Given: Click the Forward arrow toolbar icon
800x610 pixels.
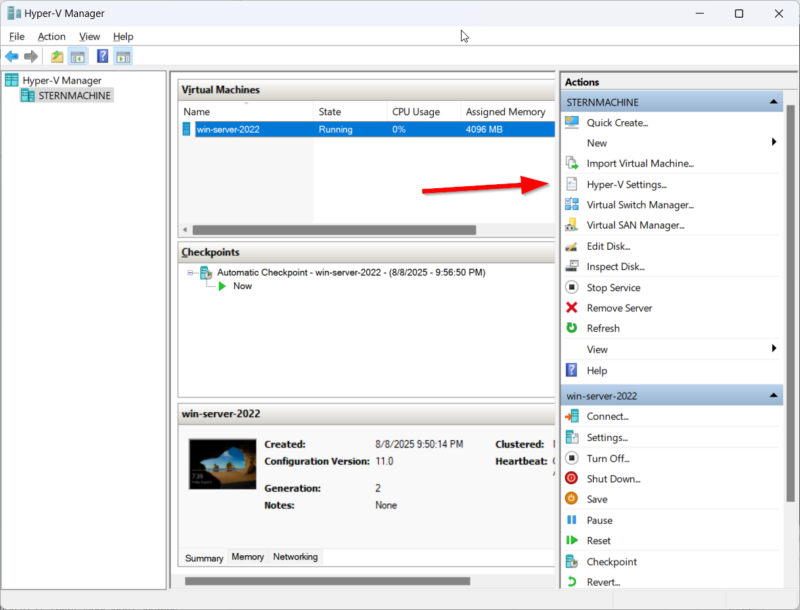Looking at the screenshot, I should tap(31, 56).
